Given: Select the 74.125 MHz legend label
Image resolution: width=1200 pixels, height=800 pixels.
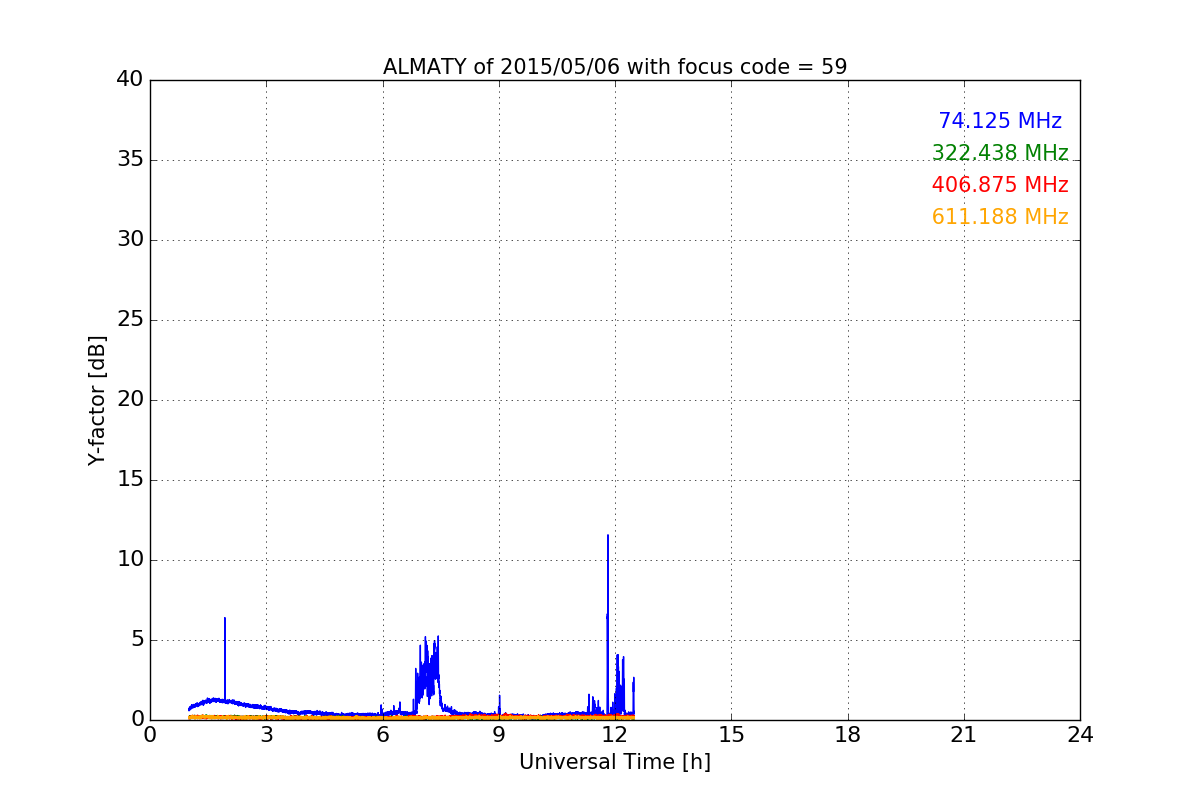Looking at the screenshot, I should [1000, 121].
